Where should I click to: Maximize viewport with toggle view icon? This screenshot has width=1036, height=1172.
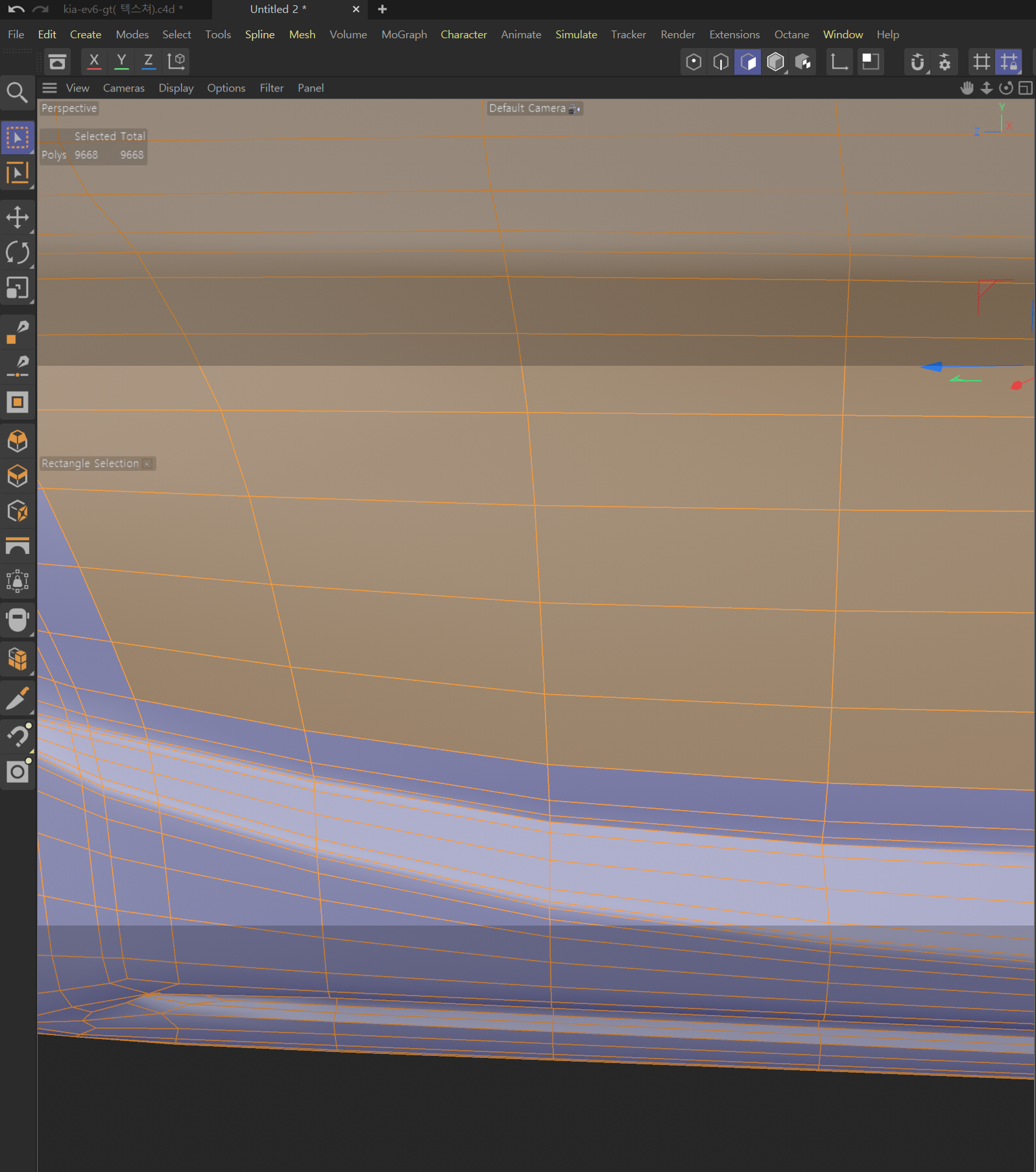click(x=1025, y=88)
